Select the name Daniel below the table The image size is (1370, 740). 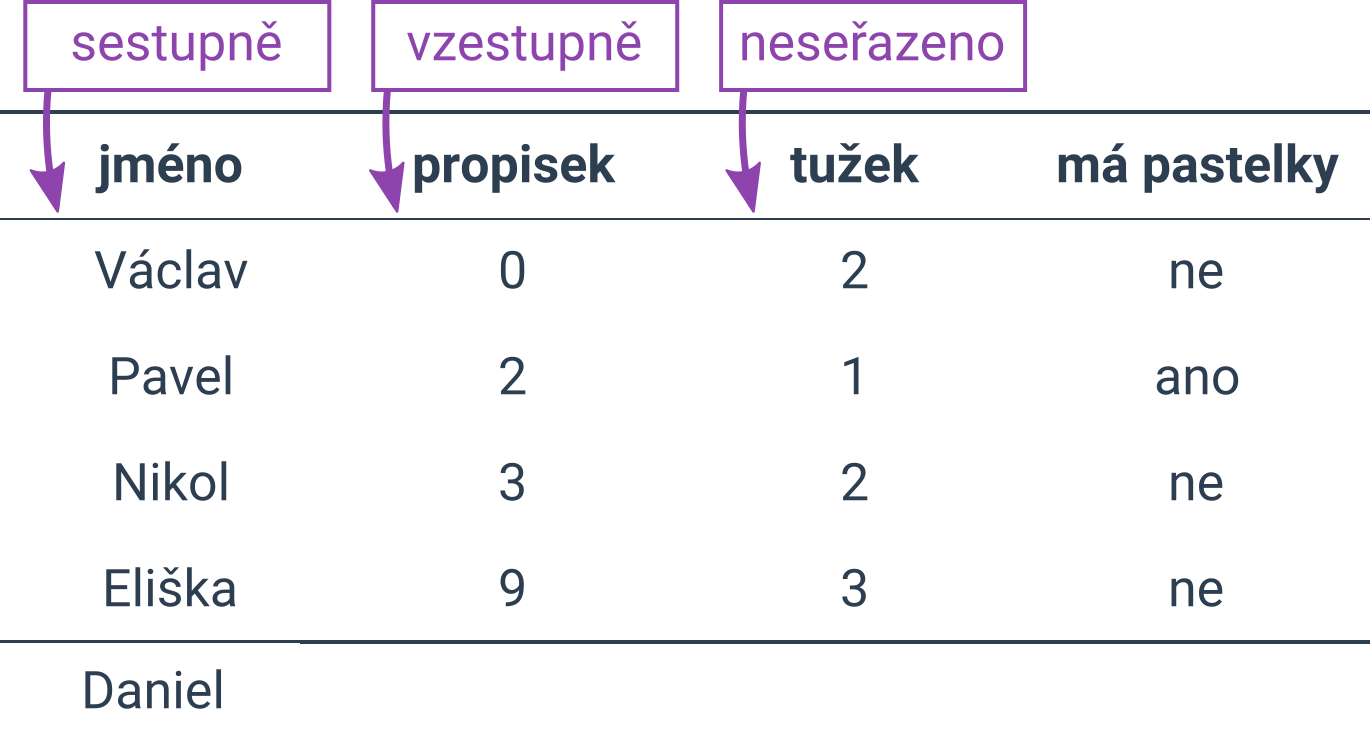tap(153, 691)
